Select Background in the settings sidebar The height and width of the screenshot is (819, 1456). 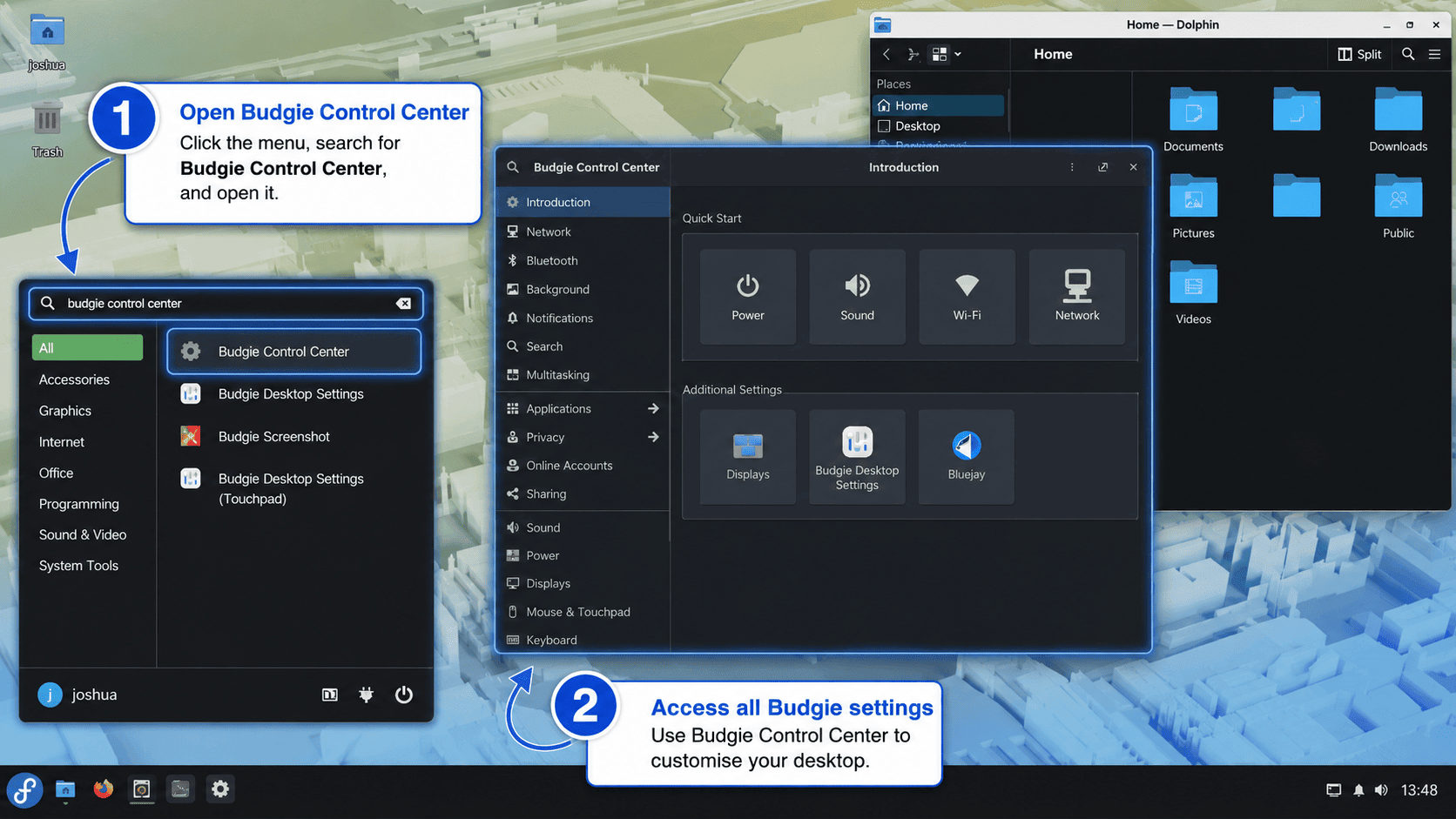pos(583,289)
